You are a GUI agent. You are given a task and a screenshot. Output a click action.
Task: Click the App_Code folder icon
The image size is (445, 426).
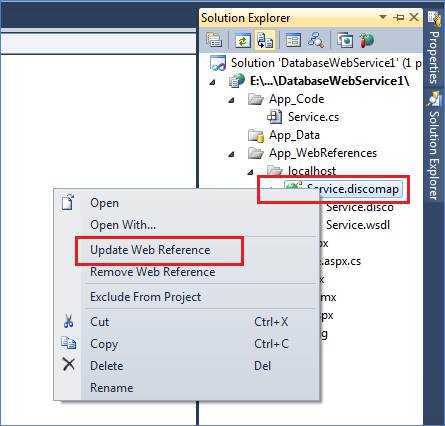[x=256, y=99]
